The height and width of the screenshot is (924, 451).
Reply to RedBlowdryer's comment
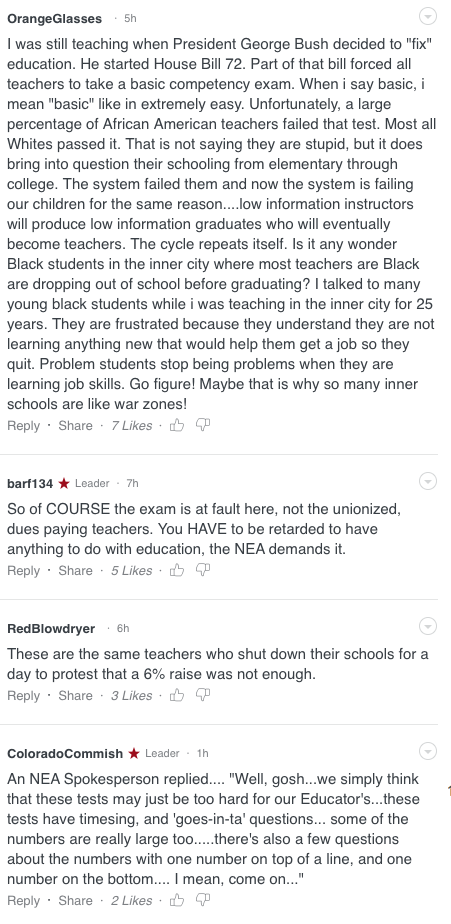click(x=24, y=695)
